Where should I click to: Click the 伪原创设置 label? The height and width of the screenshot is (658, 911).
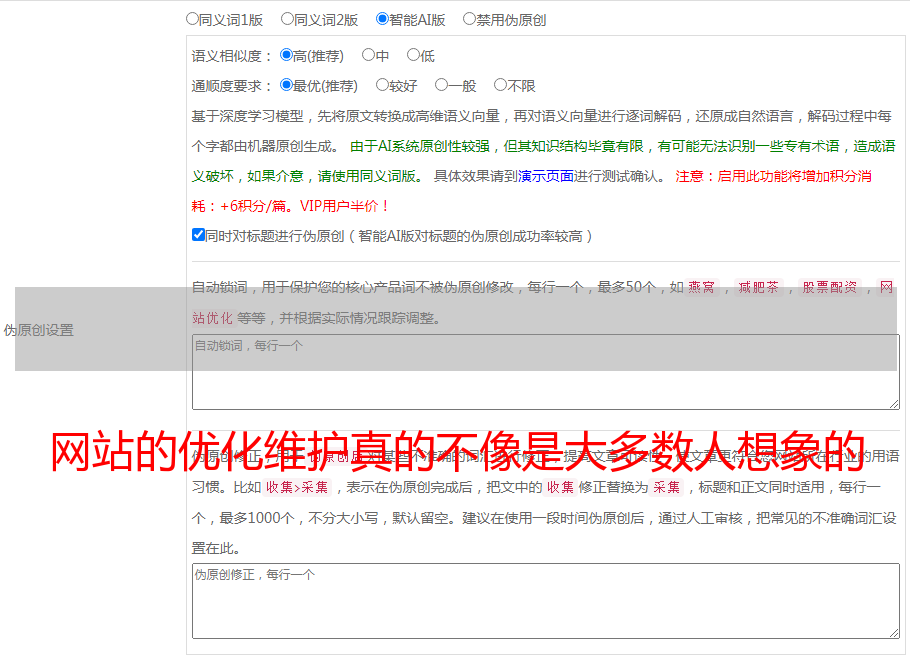click(38, 330)
